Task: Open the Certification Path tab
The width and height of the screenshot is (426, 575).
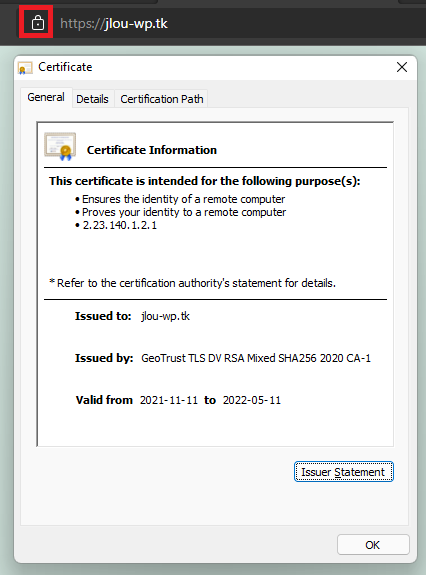Action: point(162,99)
